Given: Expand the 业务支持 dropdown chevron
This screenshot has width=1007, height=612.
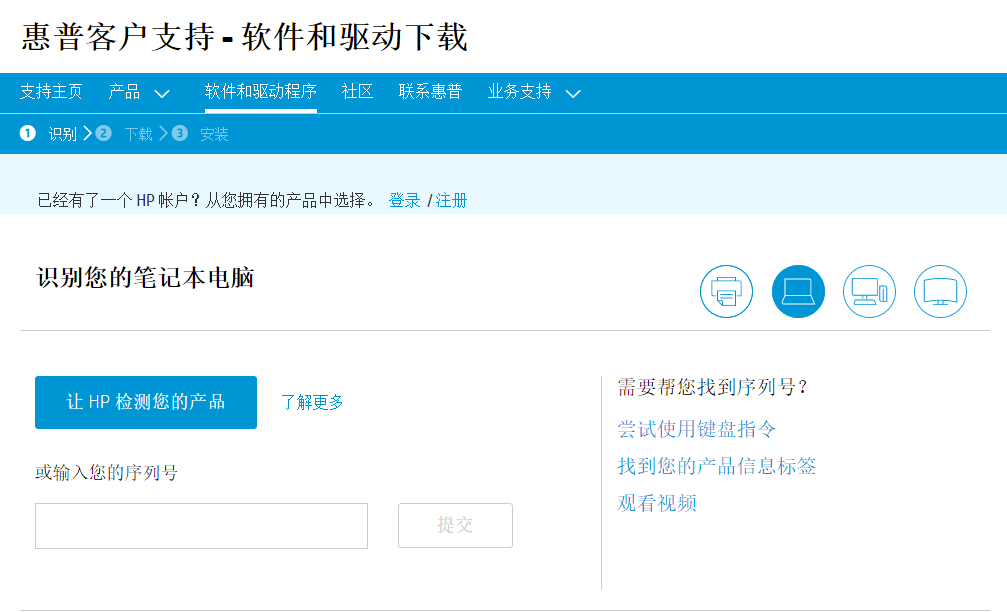Looking at the screenshot, I should point(573,94).
